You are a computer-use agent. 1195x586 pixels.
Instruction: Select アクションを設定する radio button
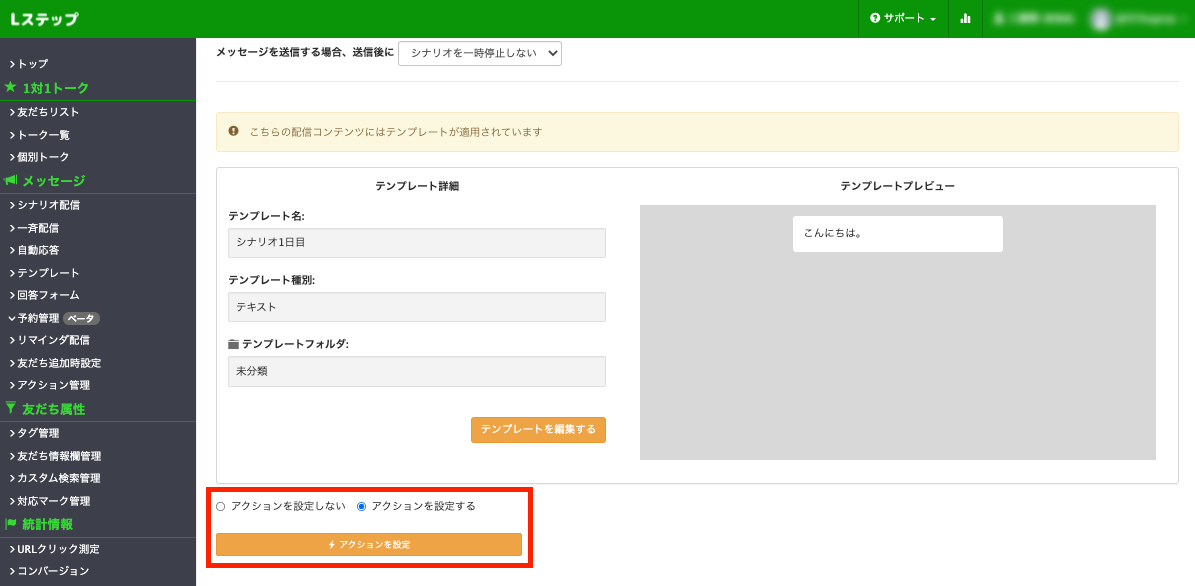(x=359, y=506)
